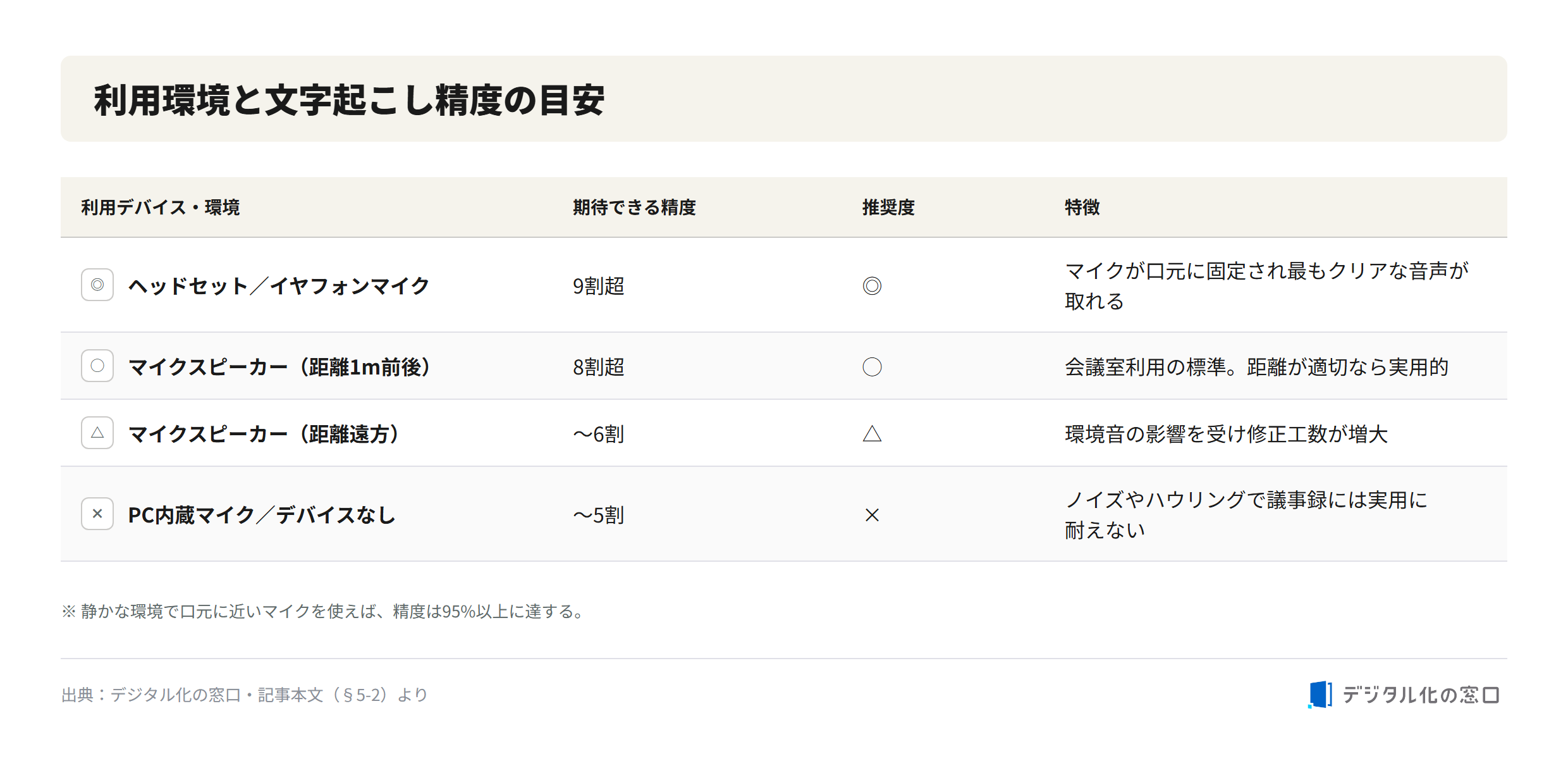Click the ヘッドセット／イヤフォンマイク row label
The width and height of the screenshot is (1568, 768).
pyautogui.click(x=279, y=286)
